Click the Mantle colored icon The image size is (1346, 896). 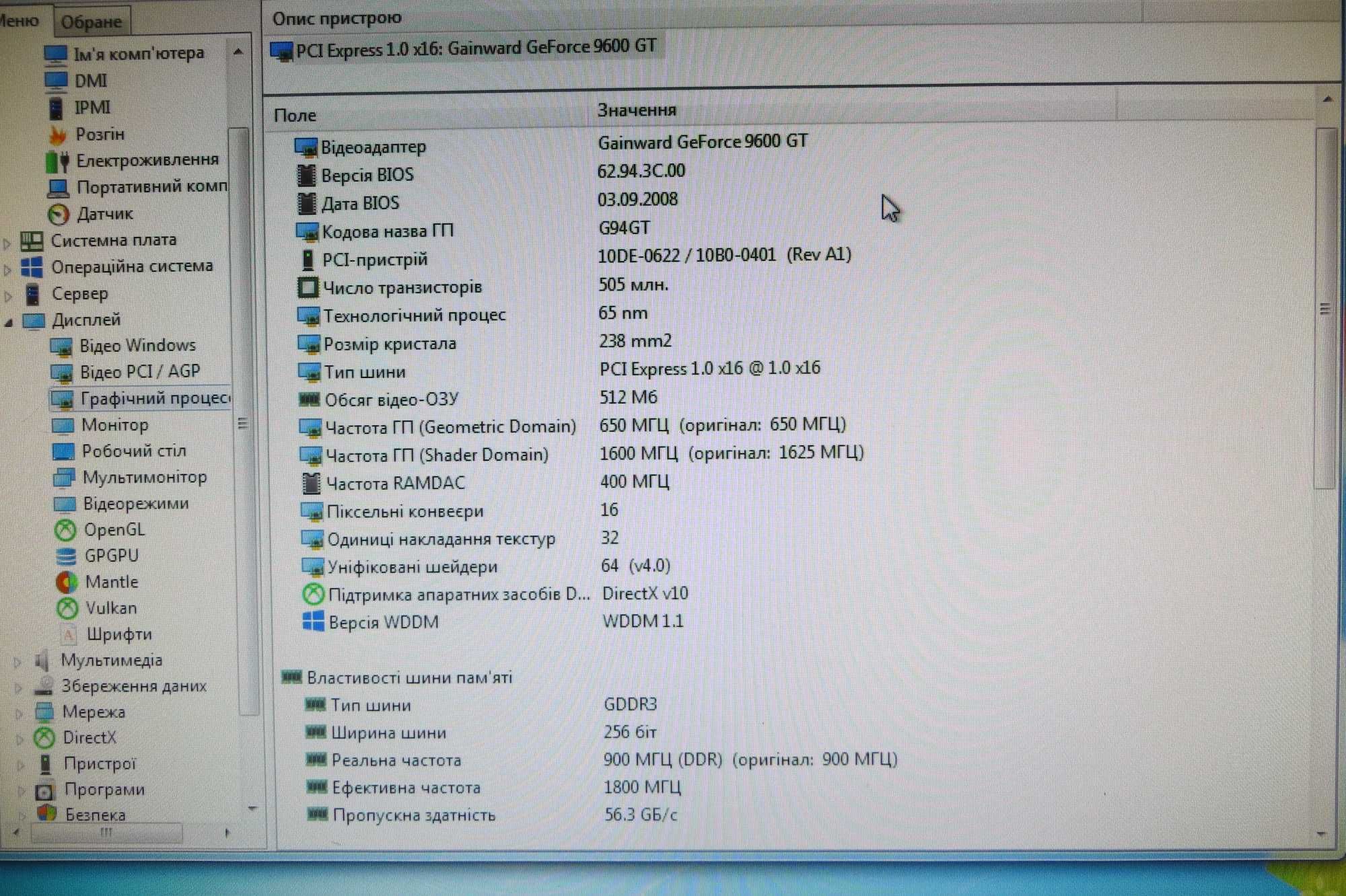point(67,583)
